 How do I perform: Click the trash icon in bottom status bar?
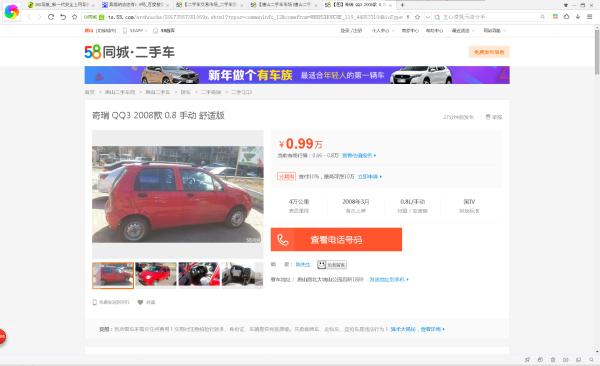click(553, 359)
